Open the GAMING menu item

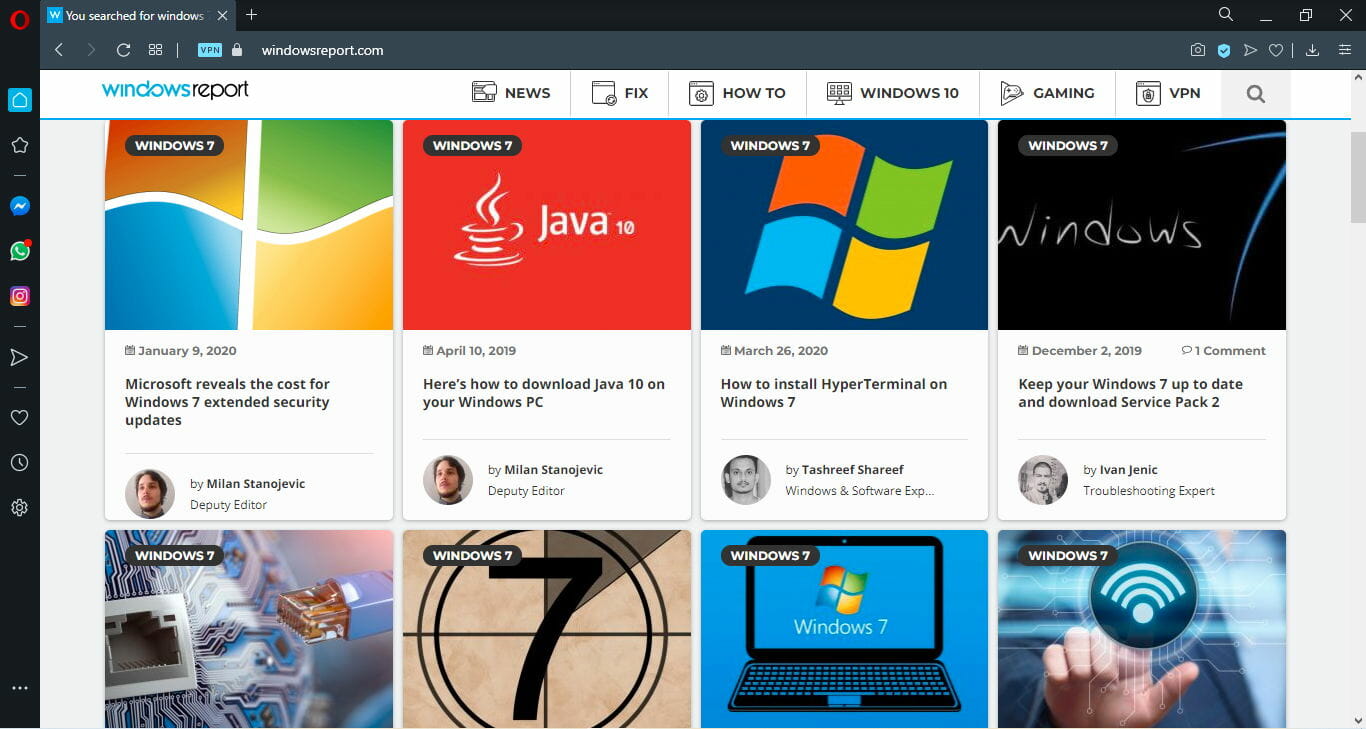click(x=1048, y=93)
